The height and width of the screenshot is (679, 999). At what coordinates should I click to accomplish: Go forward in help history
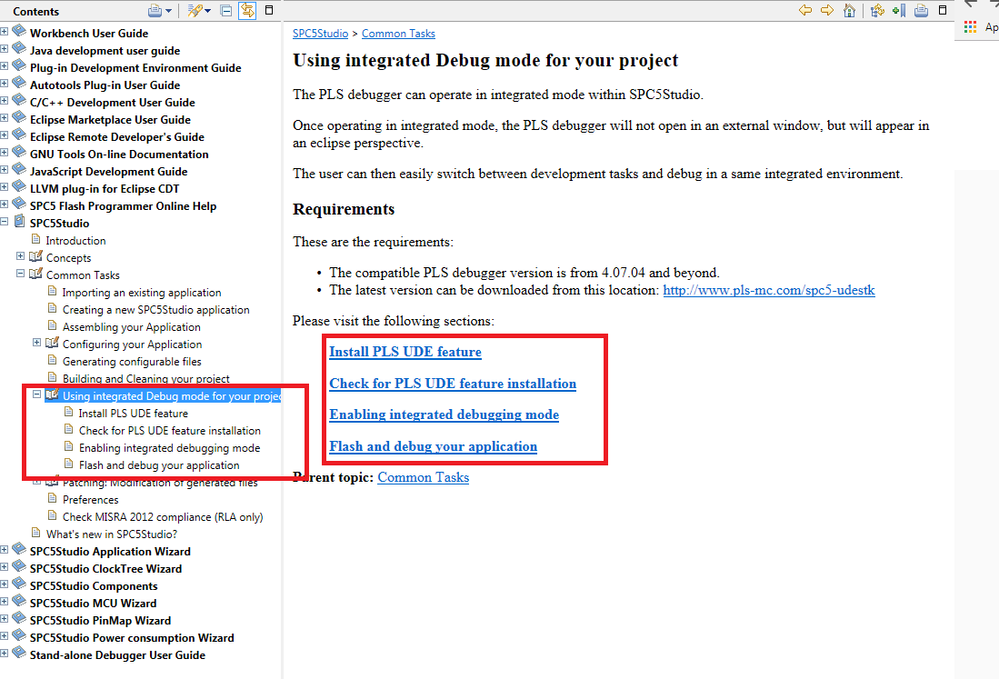(x=827, y=10)
